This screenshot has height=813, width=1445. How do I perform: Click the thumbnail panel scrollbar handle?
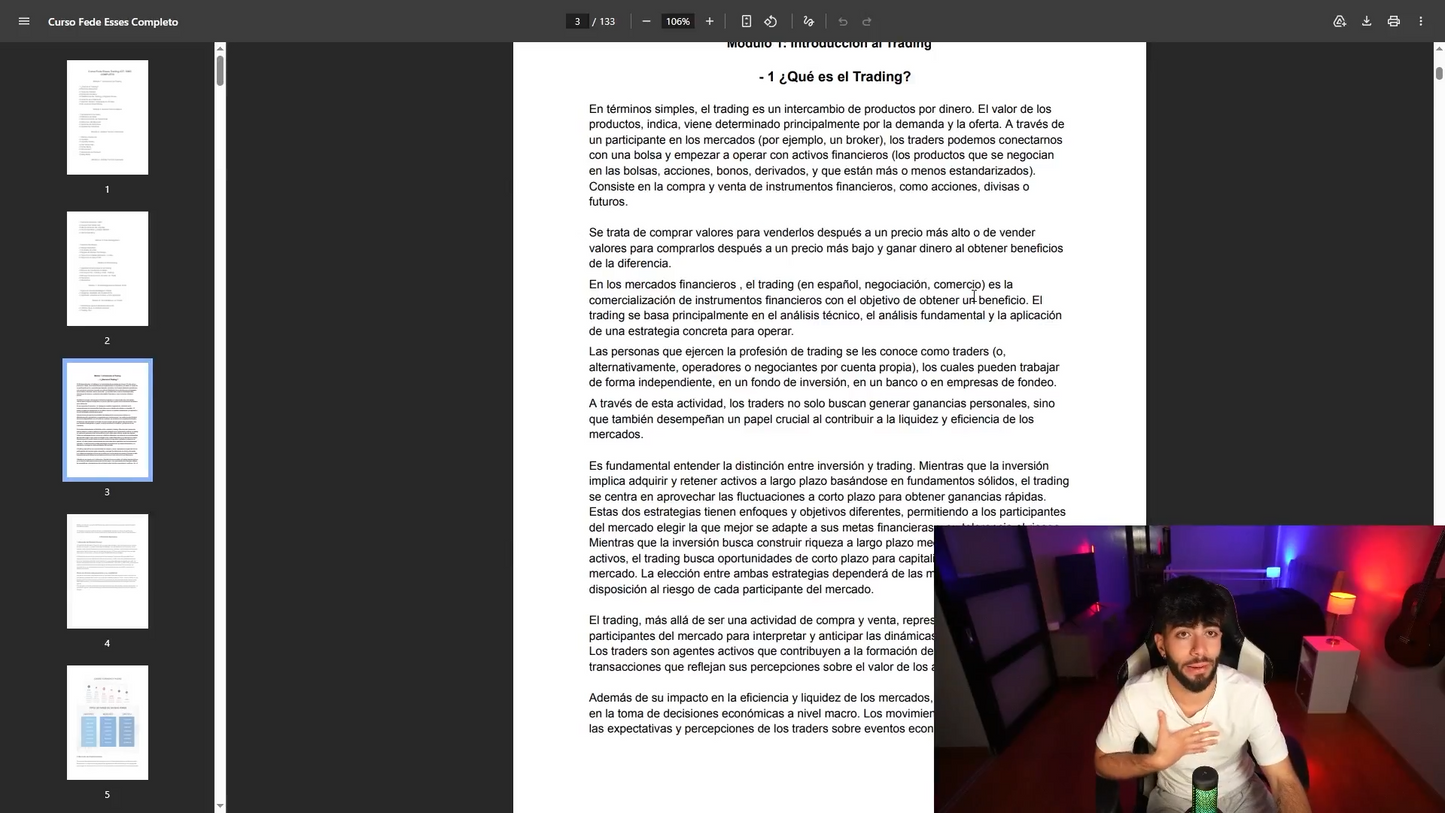point(220,70)
